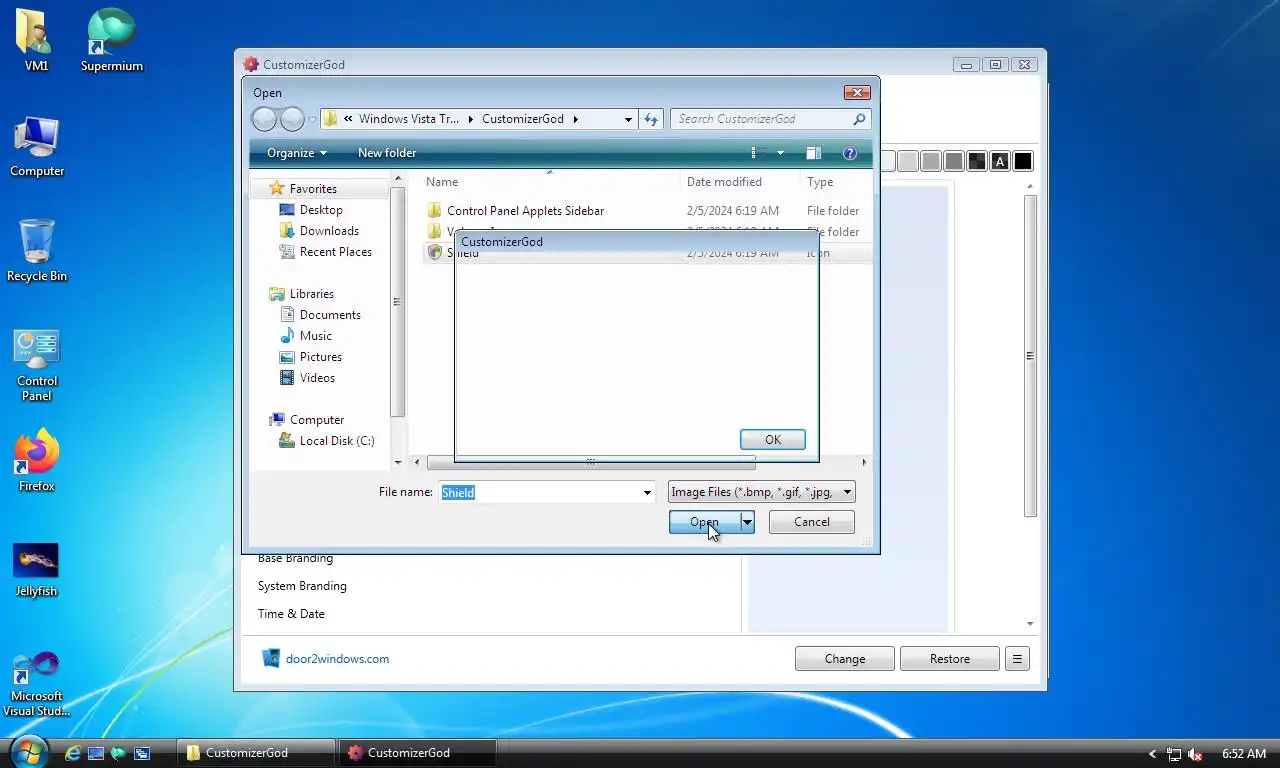Open the File name dropdown arrow

coord(647,492)
